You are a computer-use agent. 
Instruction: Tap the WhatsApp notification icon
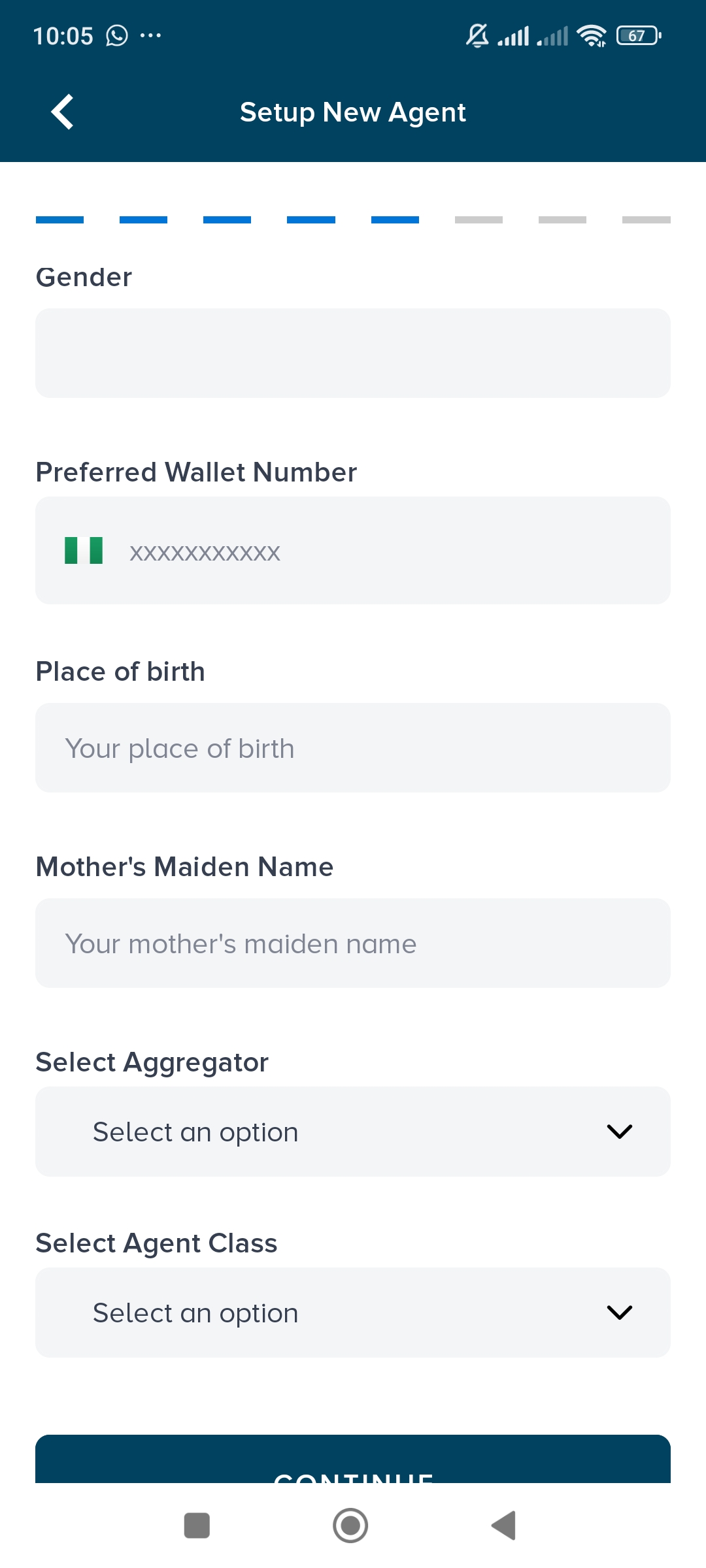click(117, 35)
